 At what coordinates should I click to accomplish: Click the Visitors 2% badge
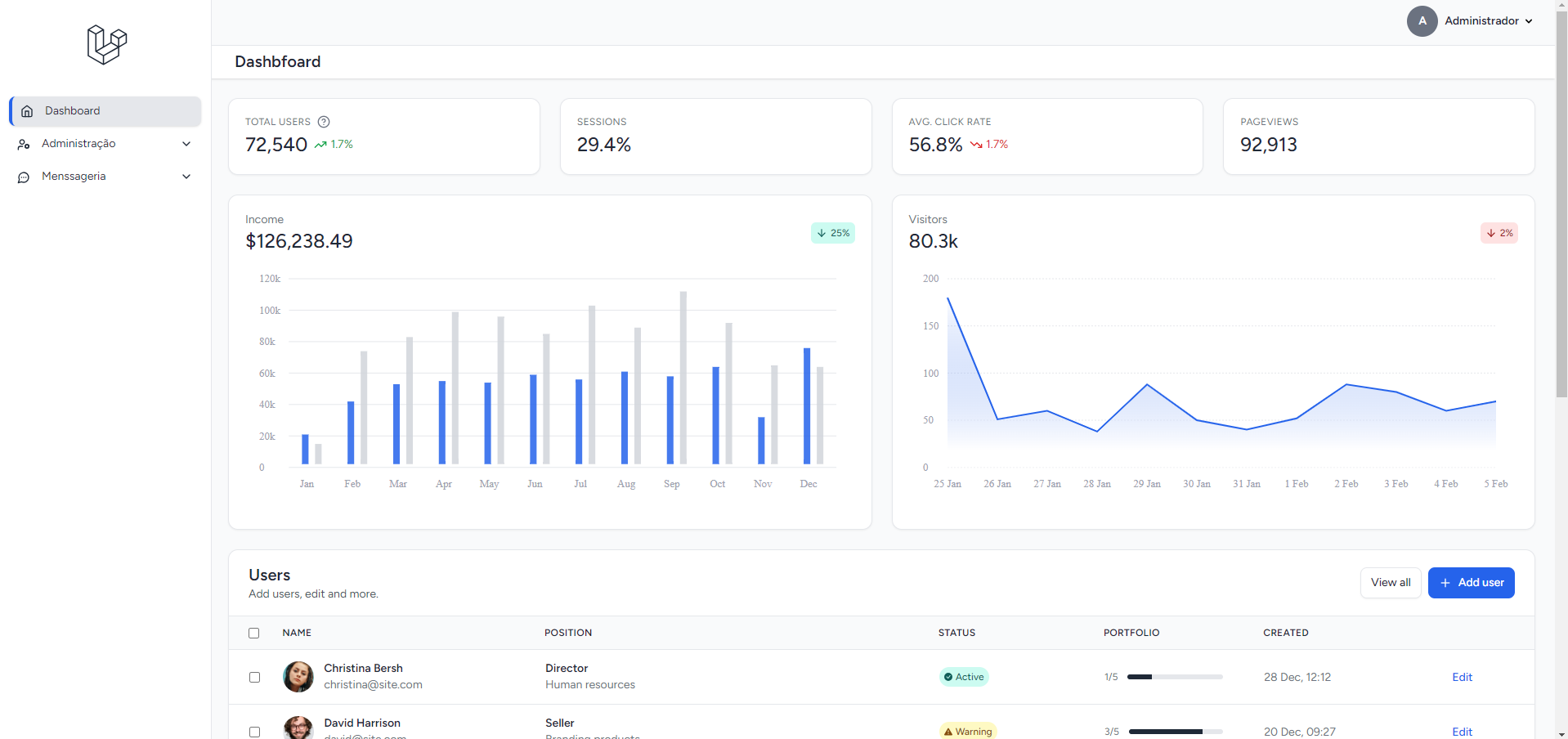1499,233
